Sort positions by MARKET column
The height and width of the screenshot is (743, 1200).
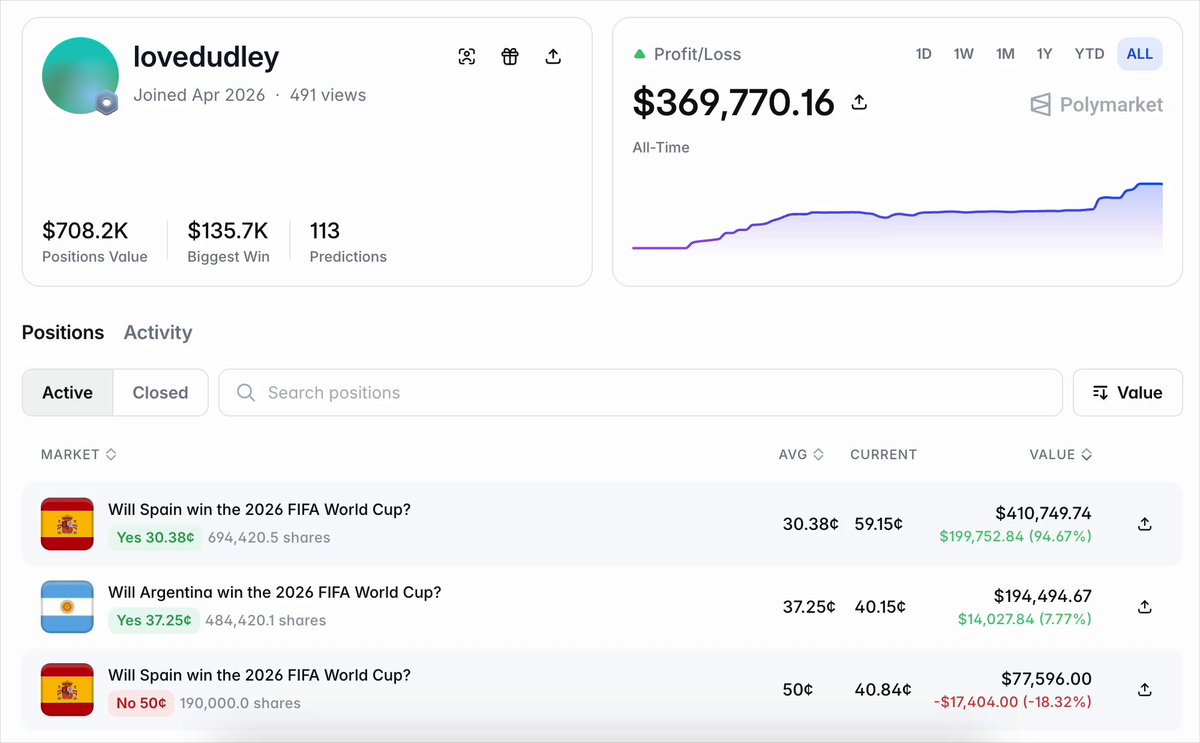pos(79,454)
